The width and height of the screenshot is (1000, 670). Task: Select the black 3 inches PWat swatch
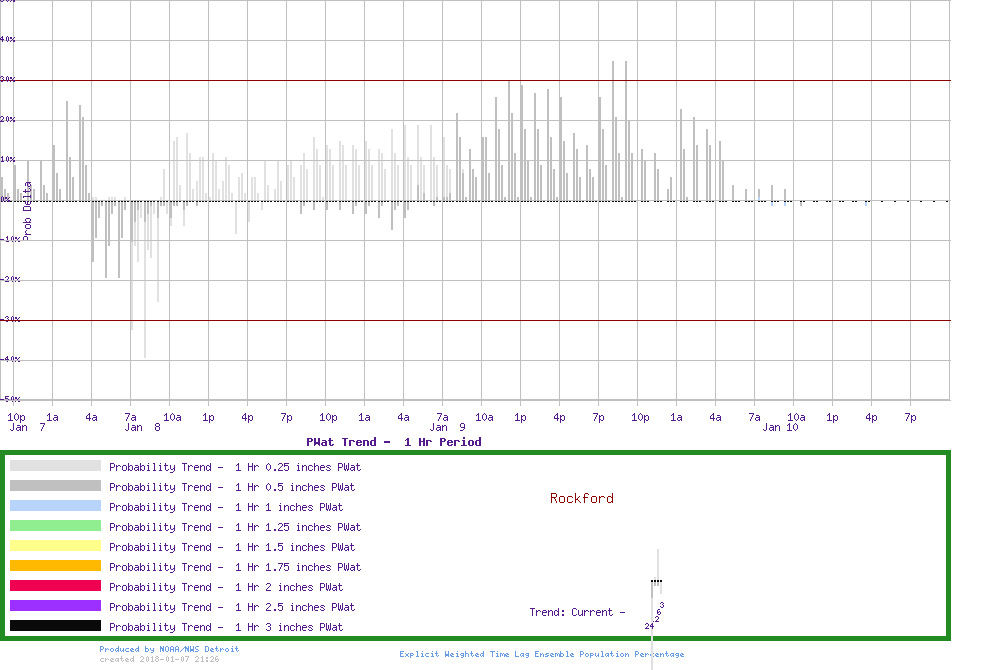pyautogui.click(x=55, y=626)
